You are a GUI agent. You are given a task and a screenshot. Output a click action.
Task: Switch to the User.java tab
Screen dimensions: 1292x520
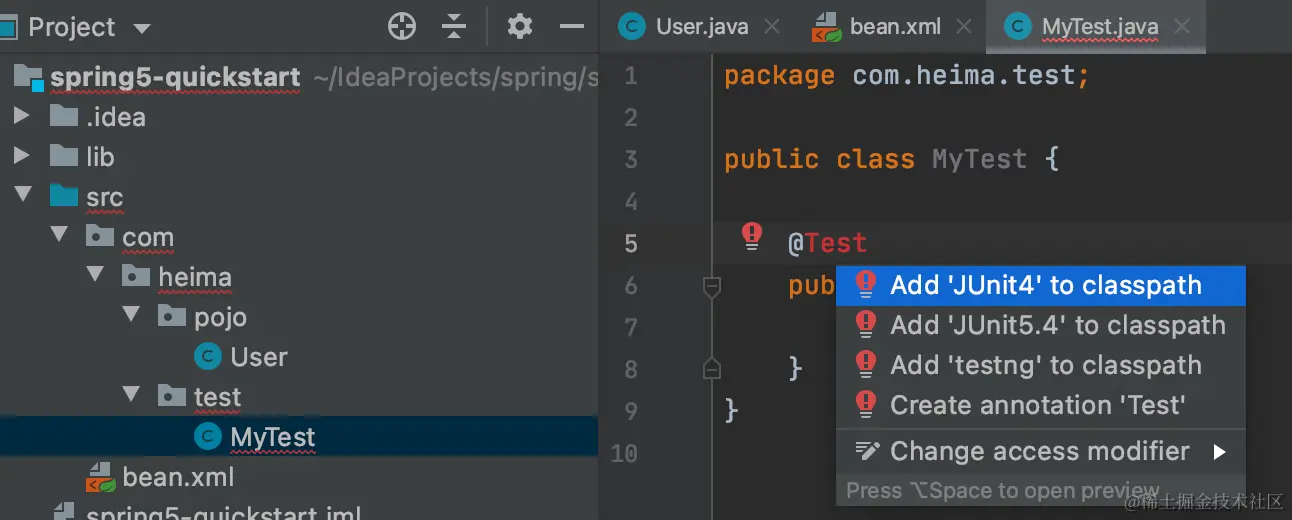click(701, 27)
